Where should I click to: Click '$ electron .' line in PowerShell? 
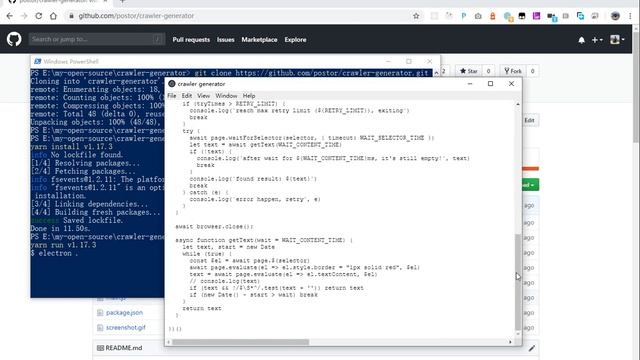[x=54, y=253]
